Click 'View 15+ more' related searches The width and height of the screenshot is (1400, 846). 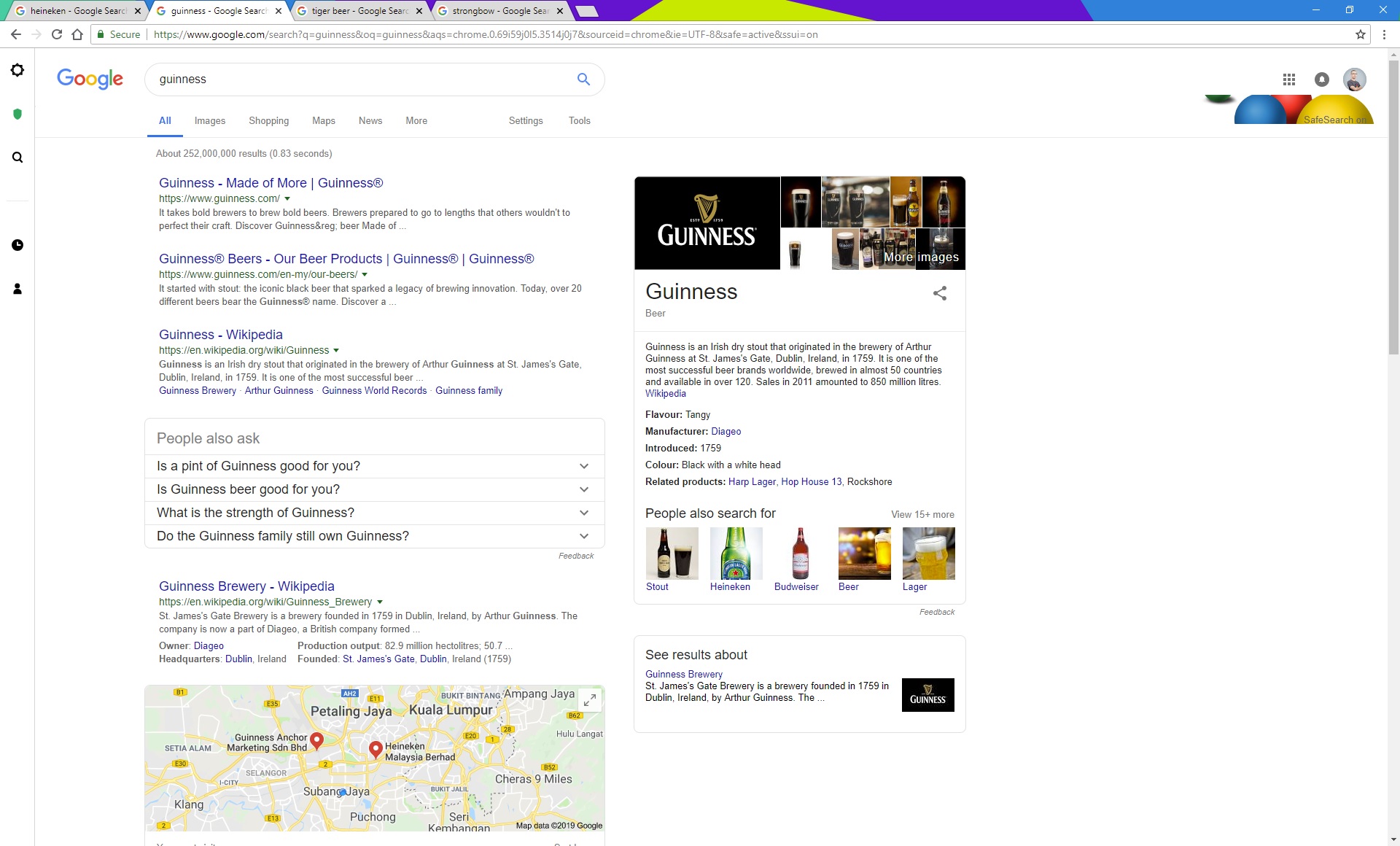tap(922, 514)
